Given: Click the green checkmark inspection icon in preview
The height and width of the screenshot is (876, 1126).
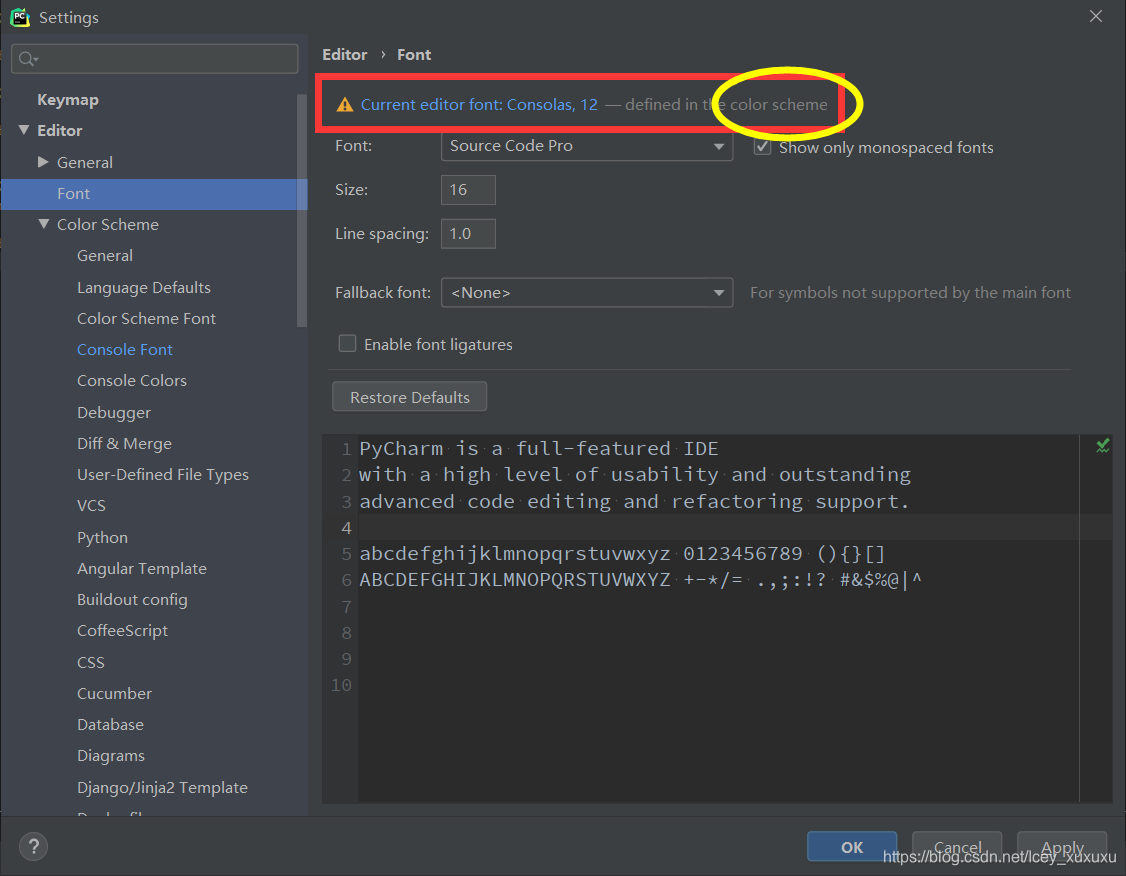Looking at the screenshot, I should (x=1103, y=446).
